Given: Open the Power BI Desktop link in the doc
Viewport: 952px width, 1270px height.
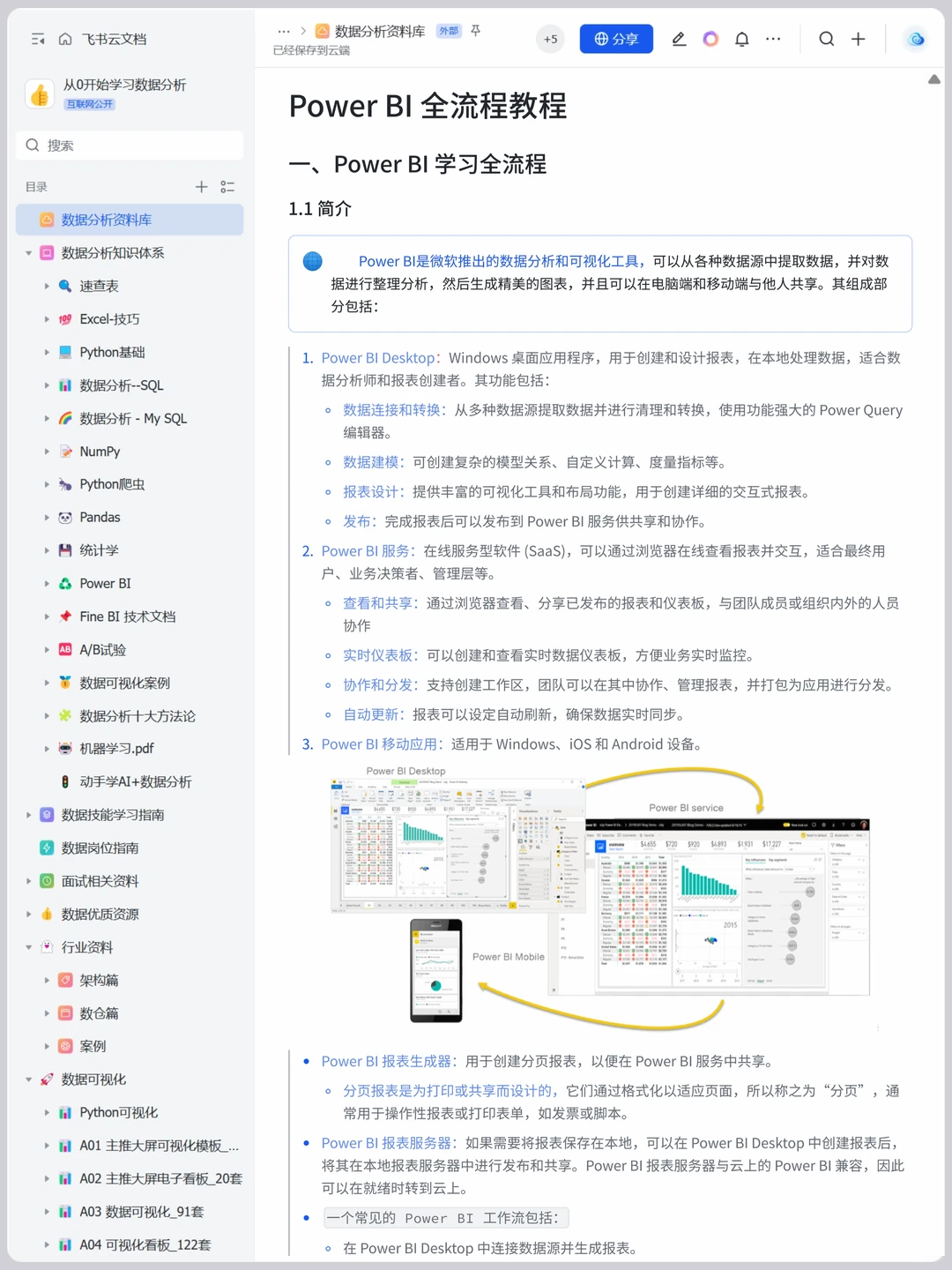Looking at the screenshot, I should coord(378,358).
